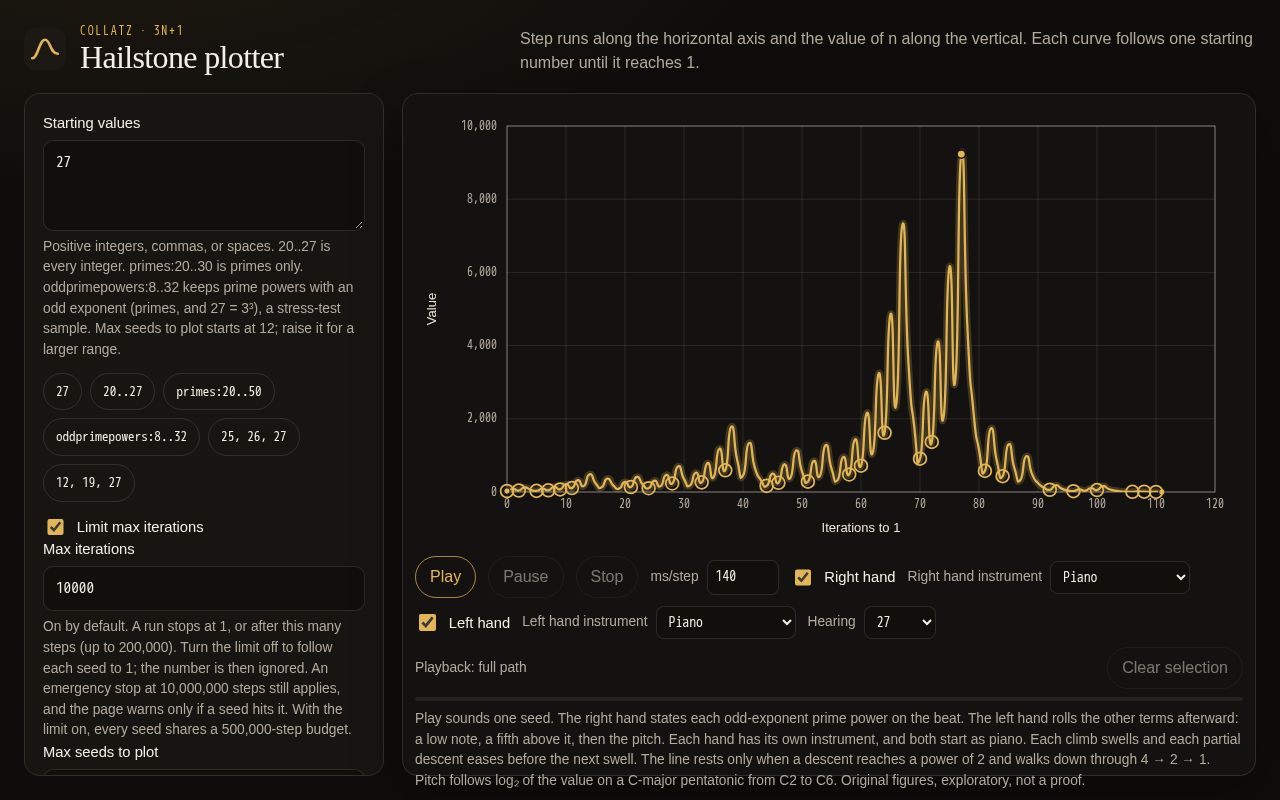Viewport: 1280px width, 800px height.
Task: Click the 120 x-axis tick label
Action: (1215, 503)
